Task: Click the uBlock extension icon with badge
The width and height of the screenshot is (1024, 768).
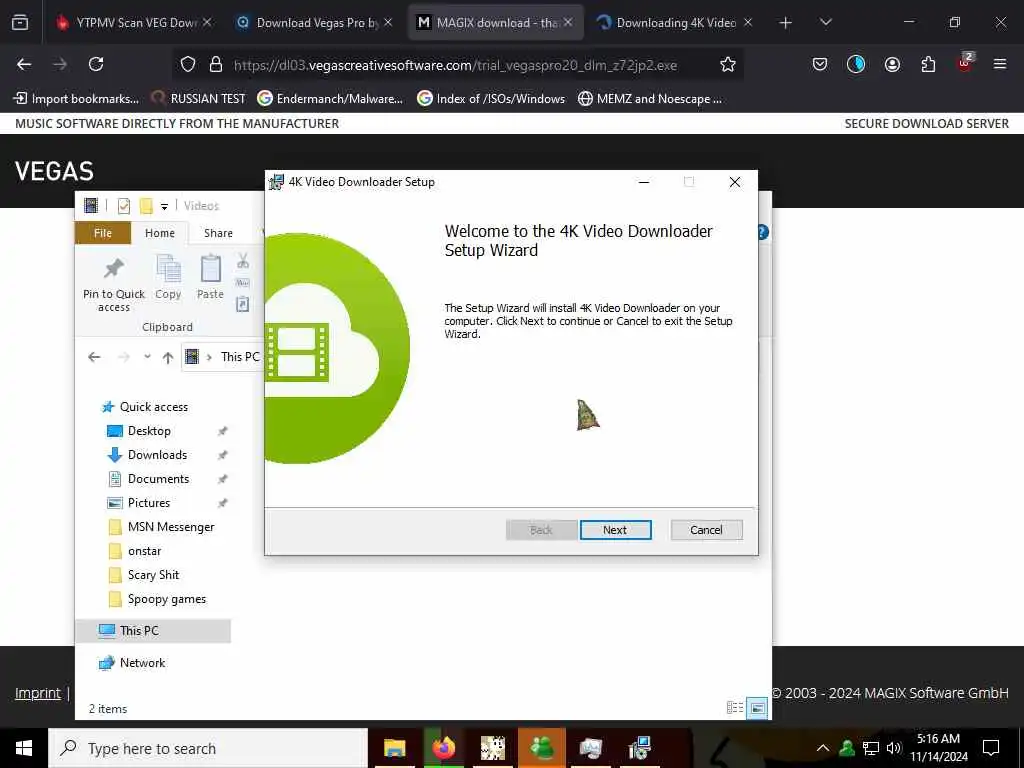Action: (x=965, y=63)
